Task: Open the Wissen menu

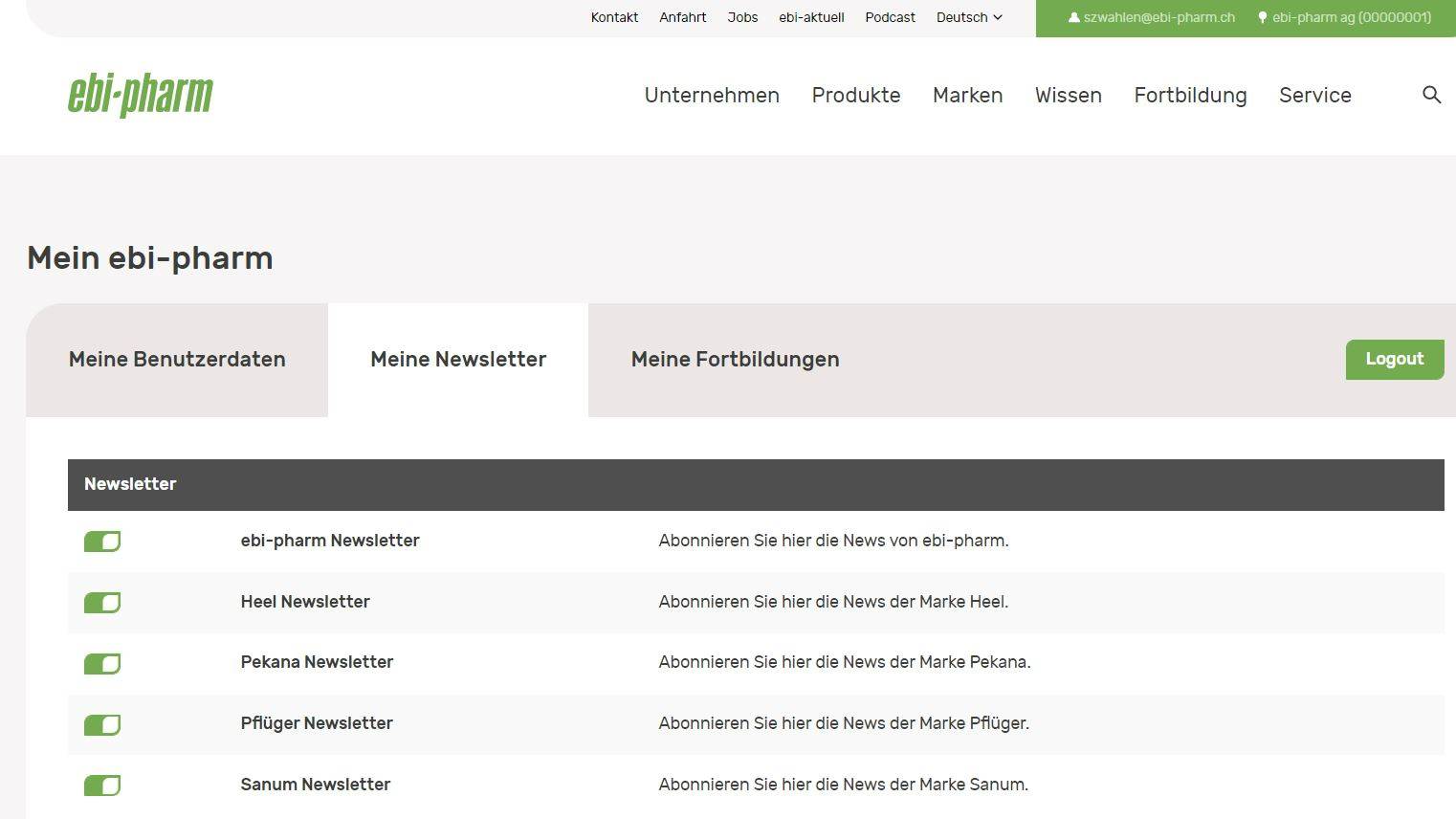Action: [x=1069, y=95]
